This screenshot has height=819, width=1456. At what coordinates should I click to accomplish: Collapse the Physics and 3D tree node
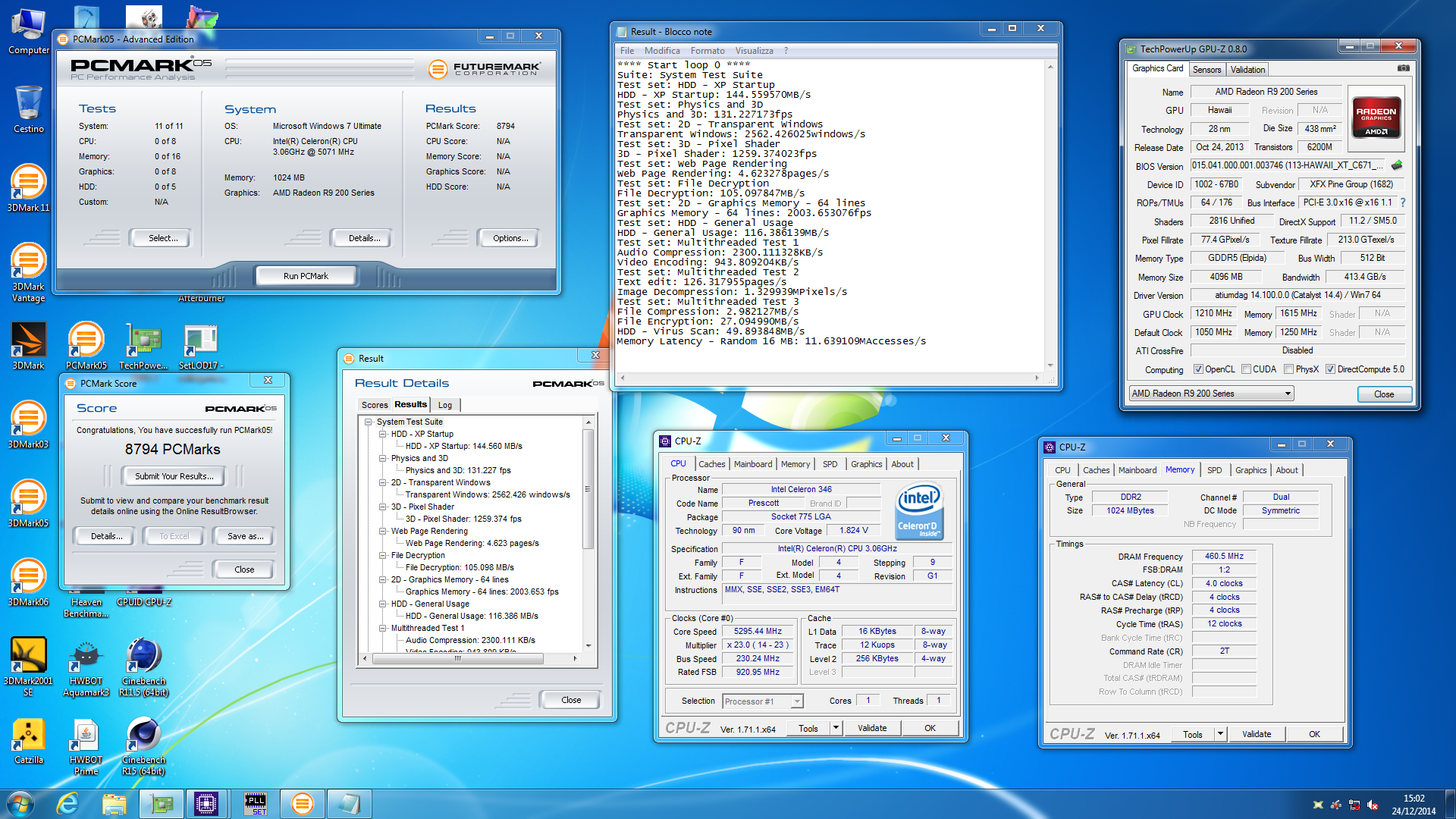tap(383, 458)
